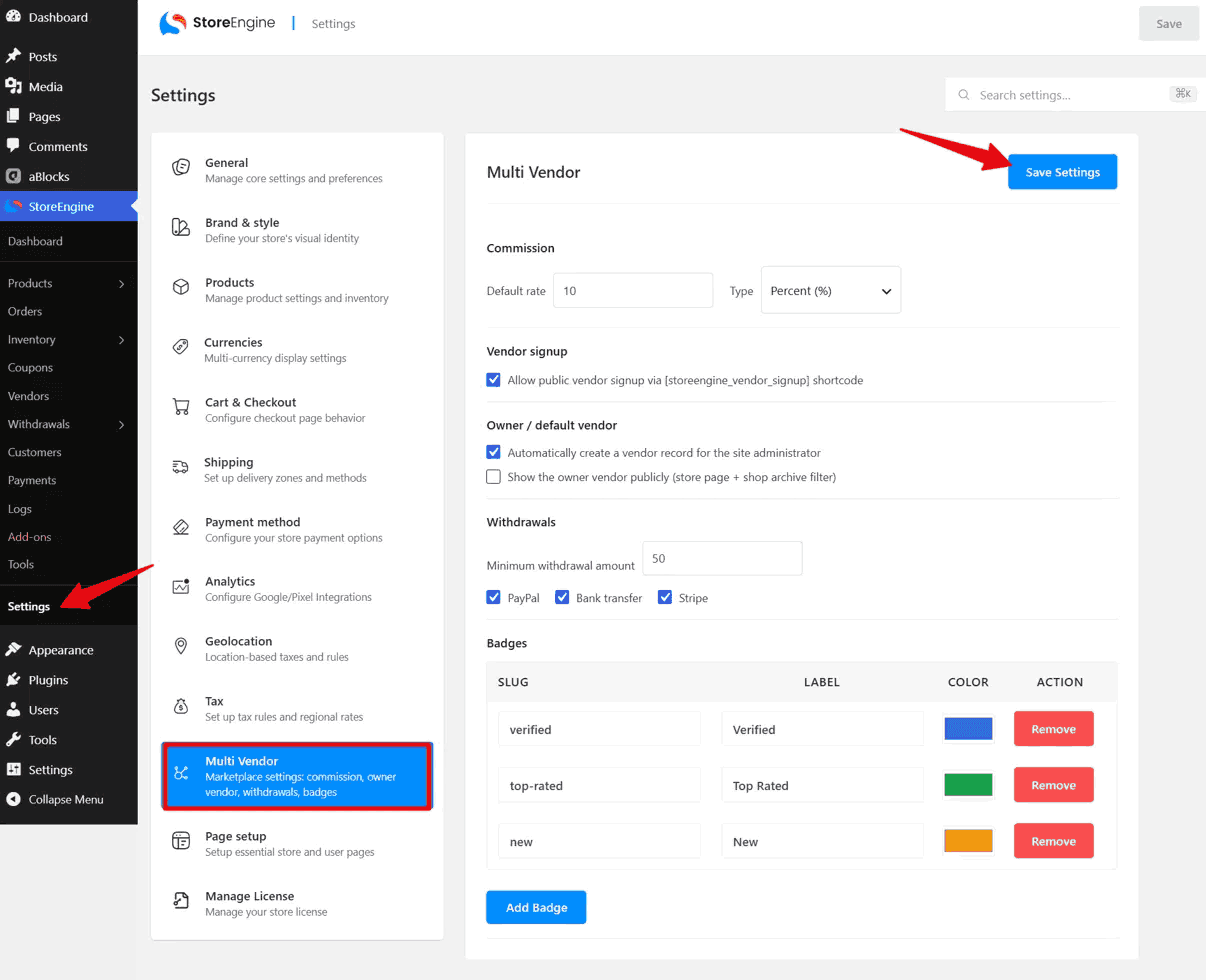Click the WordPress Settings sliders icon
The width and height of the screenshot is (1206, 980).
click(x=13, y=770)
